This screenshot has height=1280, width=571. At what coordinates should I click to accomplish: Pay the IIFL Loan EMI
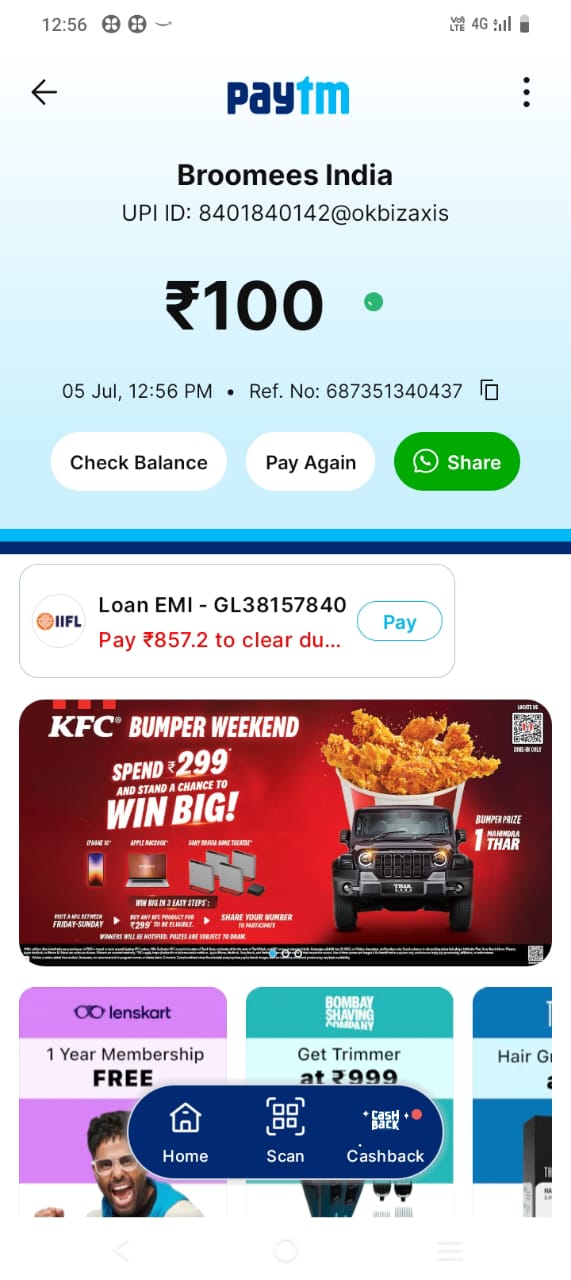[x=399, y=622]
